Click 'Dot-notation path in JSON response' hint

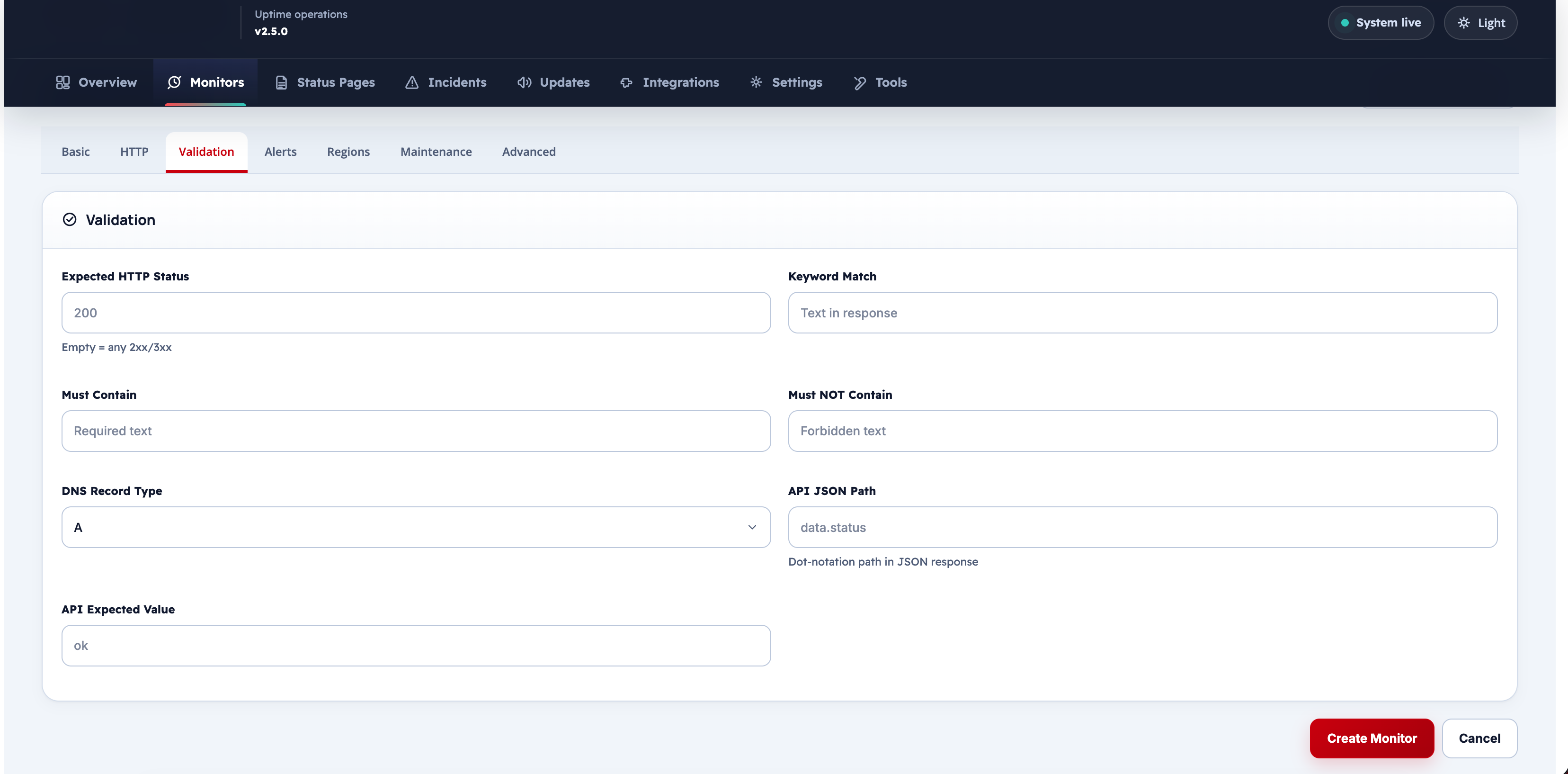(x=883, y=561)
